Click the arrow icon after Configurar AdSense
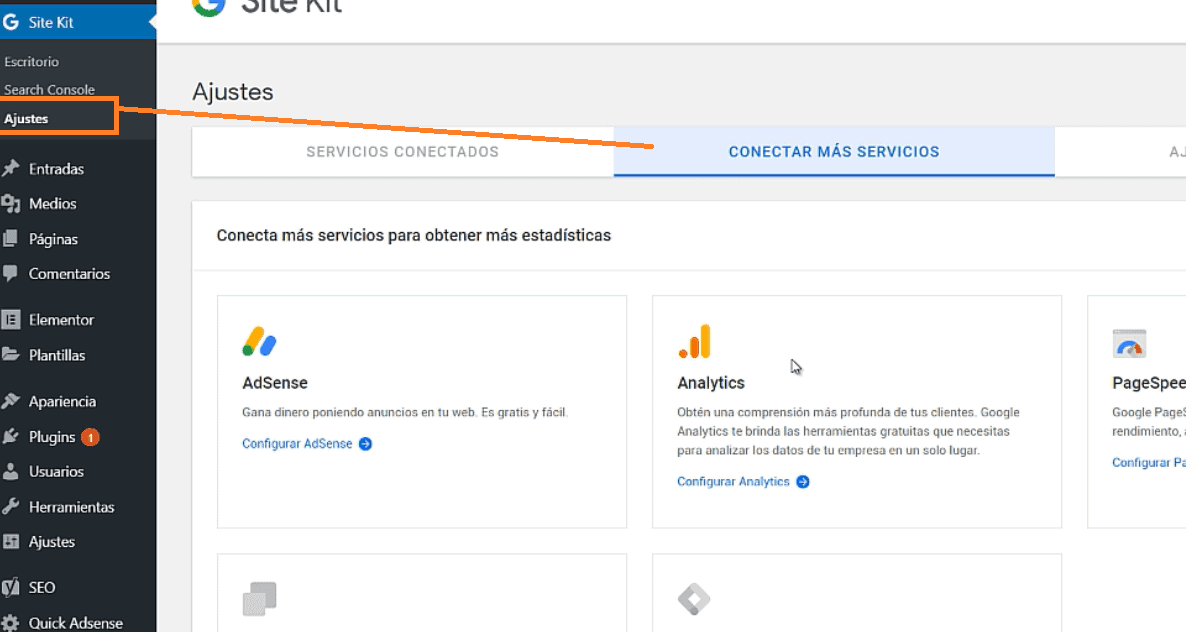 366,444
